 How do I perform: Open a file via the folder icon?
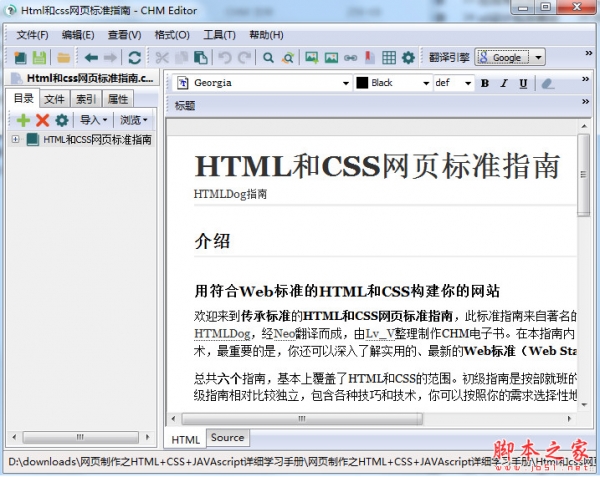64,58
